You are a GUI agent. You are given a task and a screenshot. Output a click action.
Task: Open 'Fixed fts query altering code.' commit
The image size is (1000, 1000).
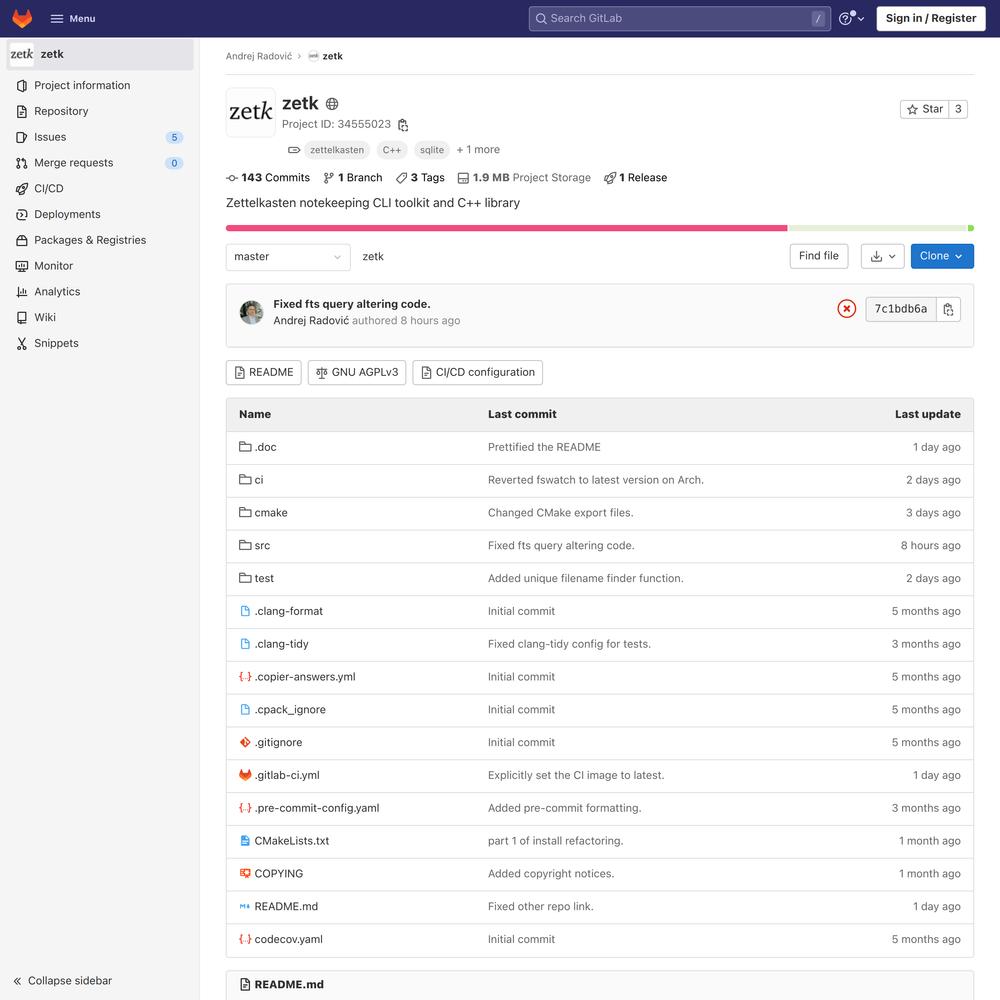coord(351,304)
